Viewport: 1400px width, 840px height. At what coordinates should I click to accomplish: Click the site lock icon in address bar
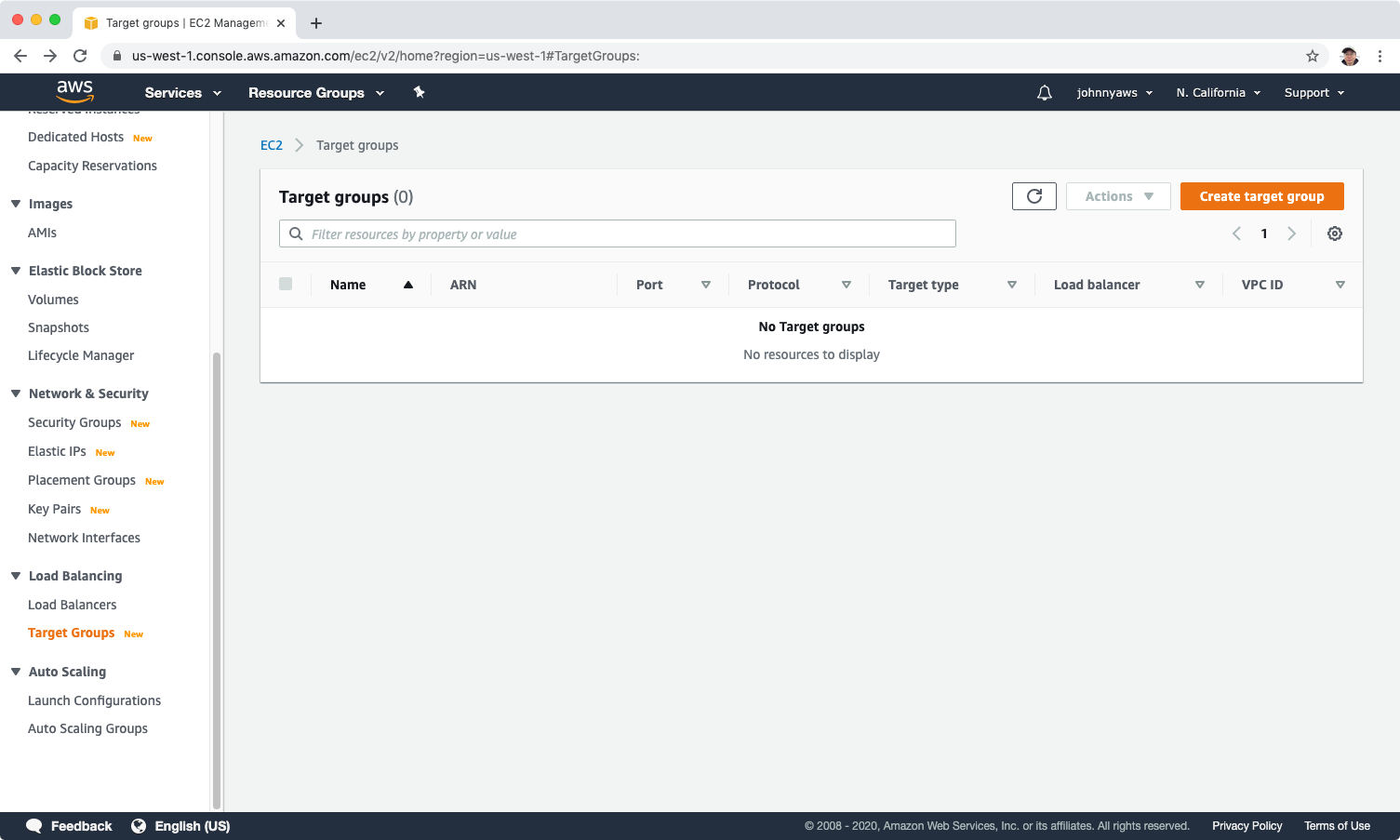(117, 56)
